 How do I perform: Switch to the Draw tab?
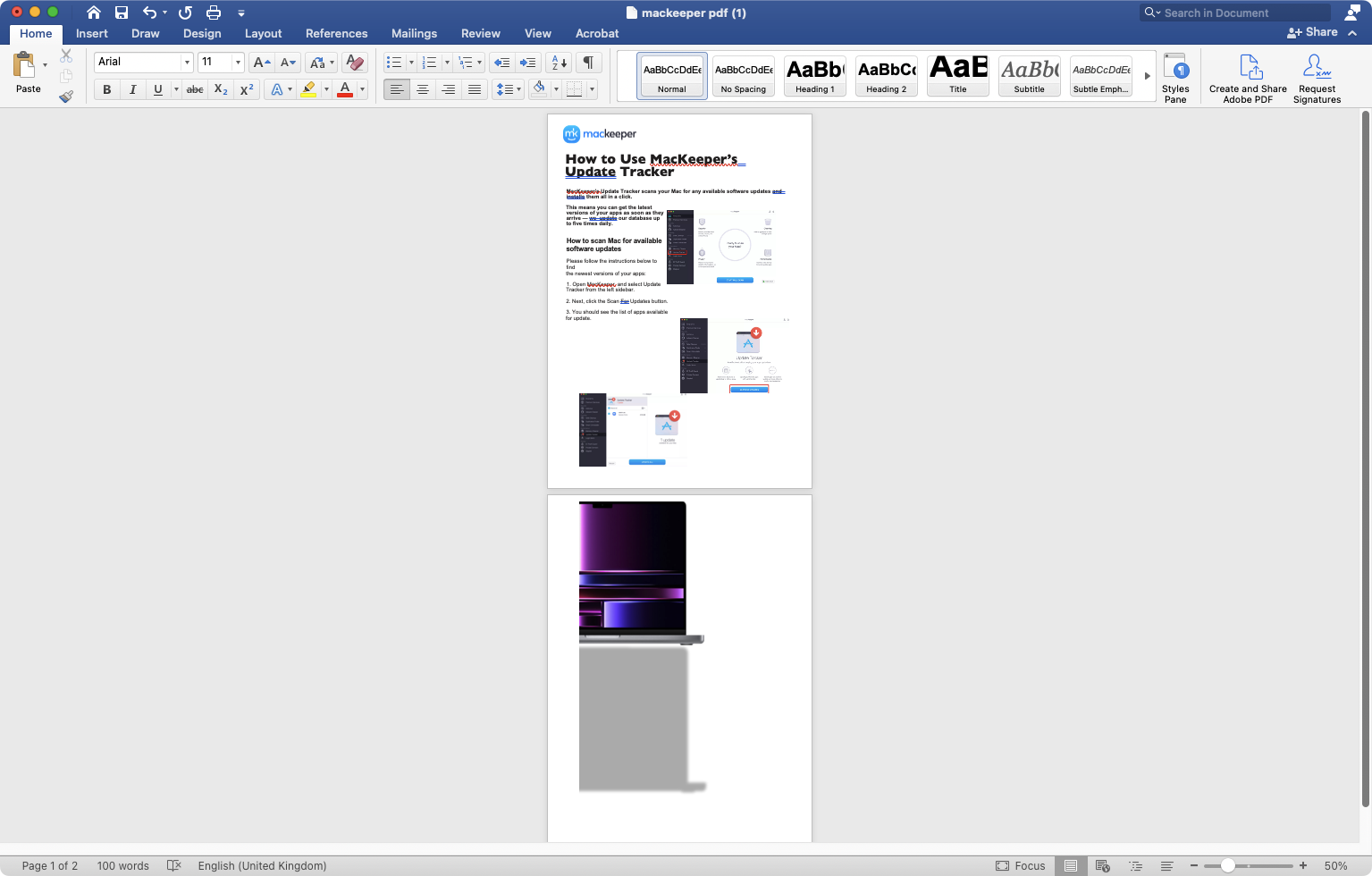pyautogui.click(x=146, y=33)
